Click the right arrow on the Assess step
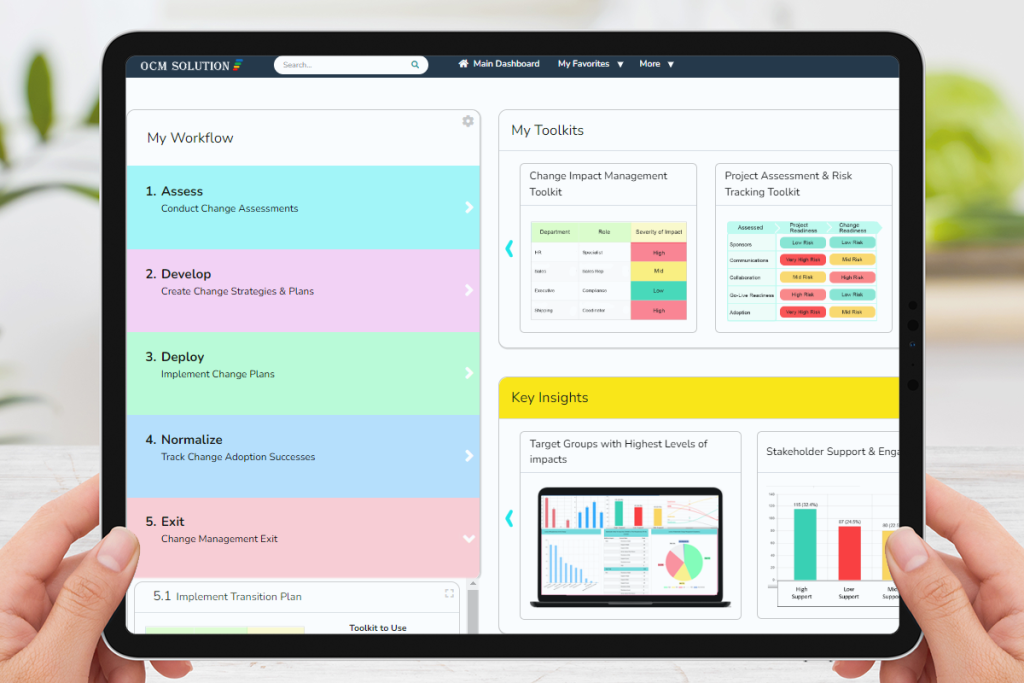This screenshot has width=1024, height=683. point(468,207)
